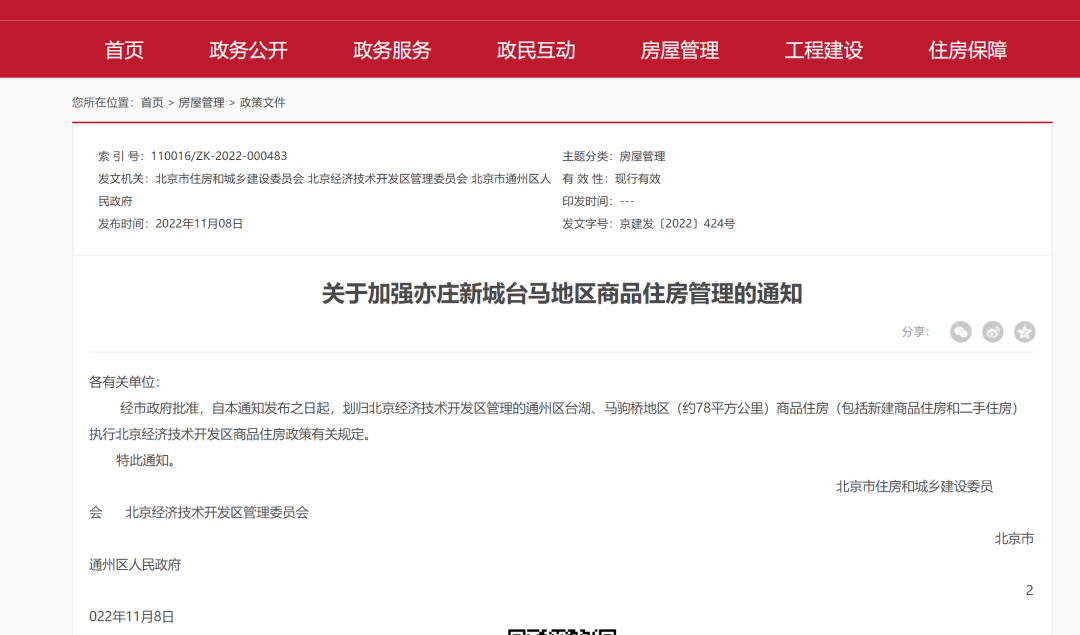This screenshot has width=1080, height=635.
Task: Open the 首页 navigation item
Action: (x=124, y=48)
